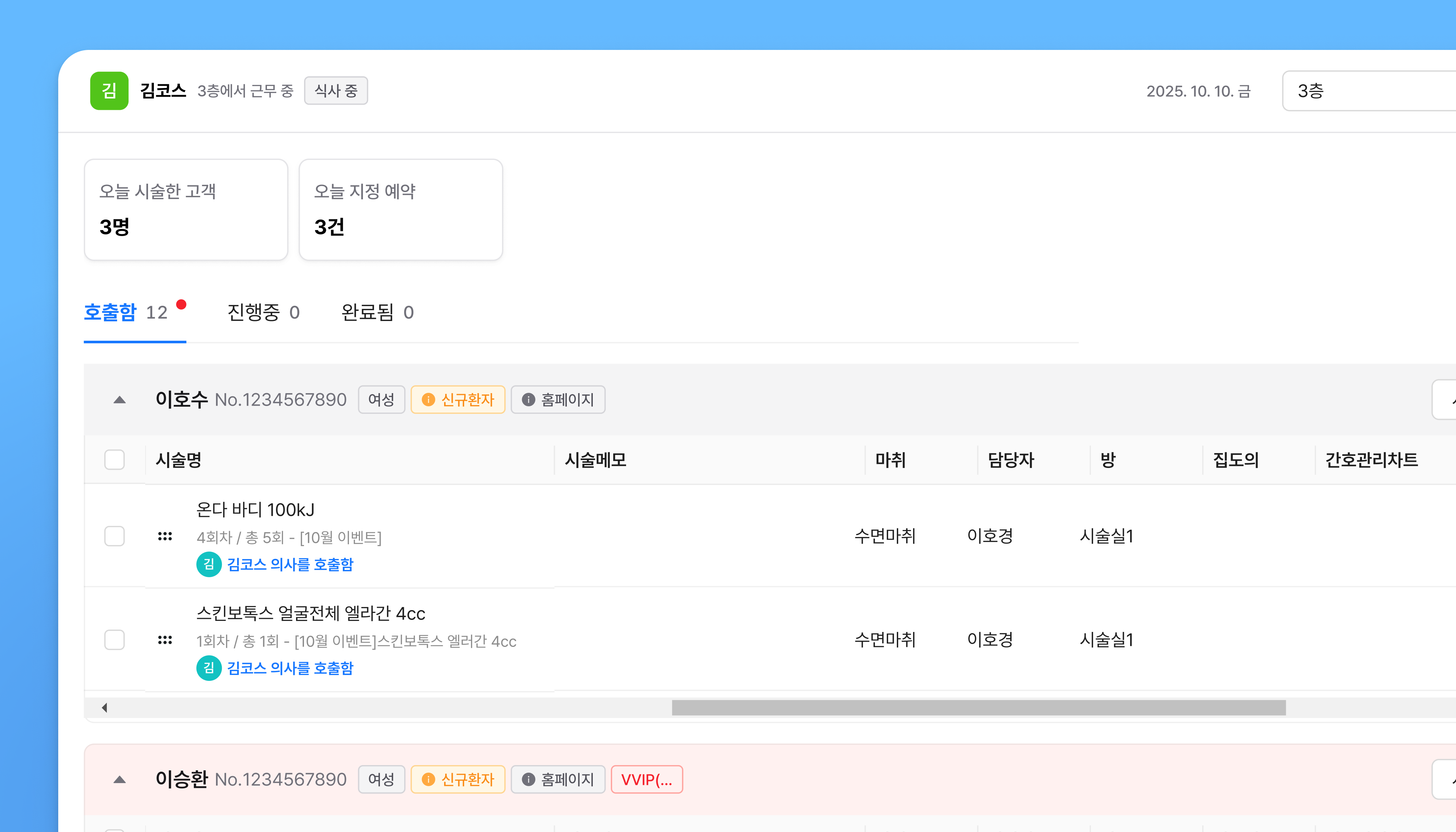The image size is (1456, 832).
Task: Check the 온다 바디 100kJ row checkbox
Action: pos(114,536)
